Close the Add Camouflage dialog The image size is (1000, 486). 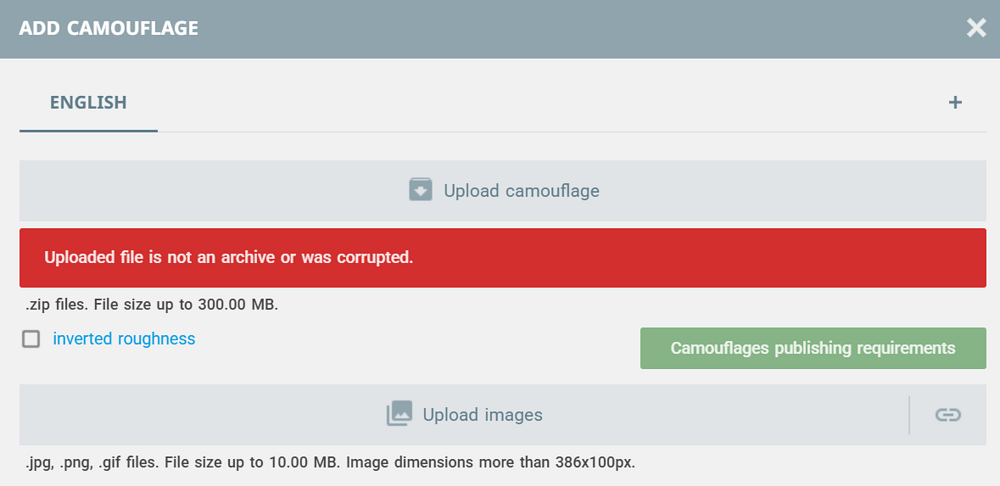976,28
